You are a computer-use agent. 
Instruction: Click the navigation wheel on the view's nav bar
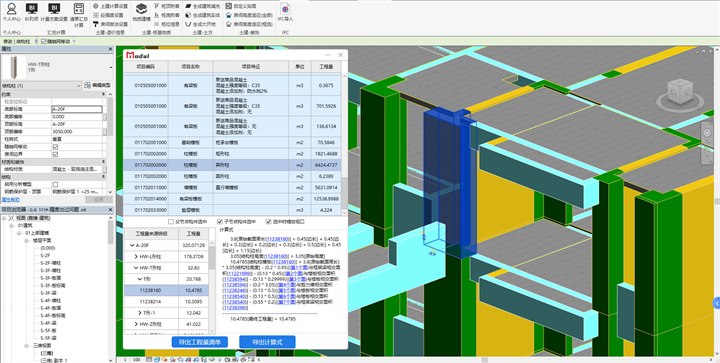[x=707, y=132]
